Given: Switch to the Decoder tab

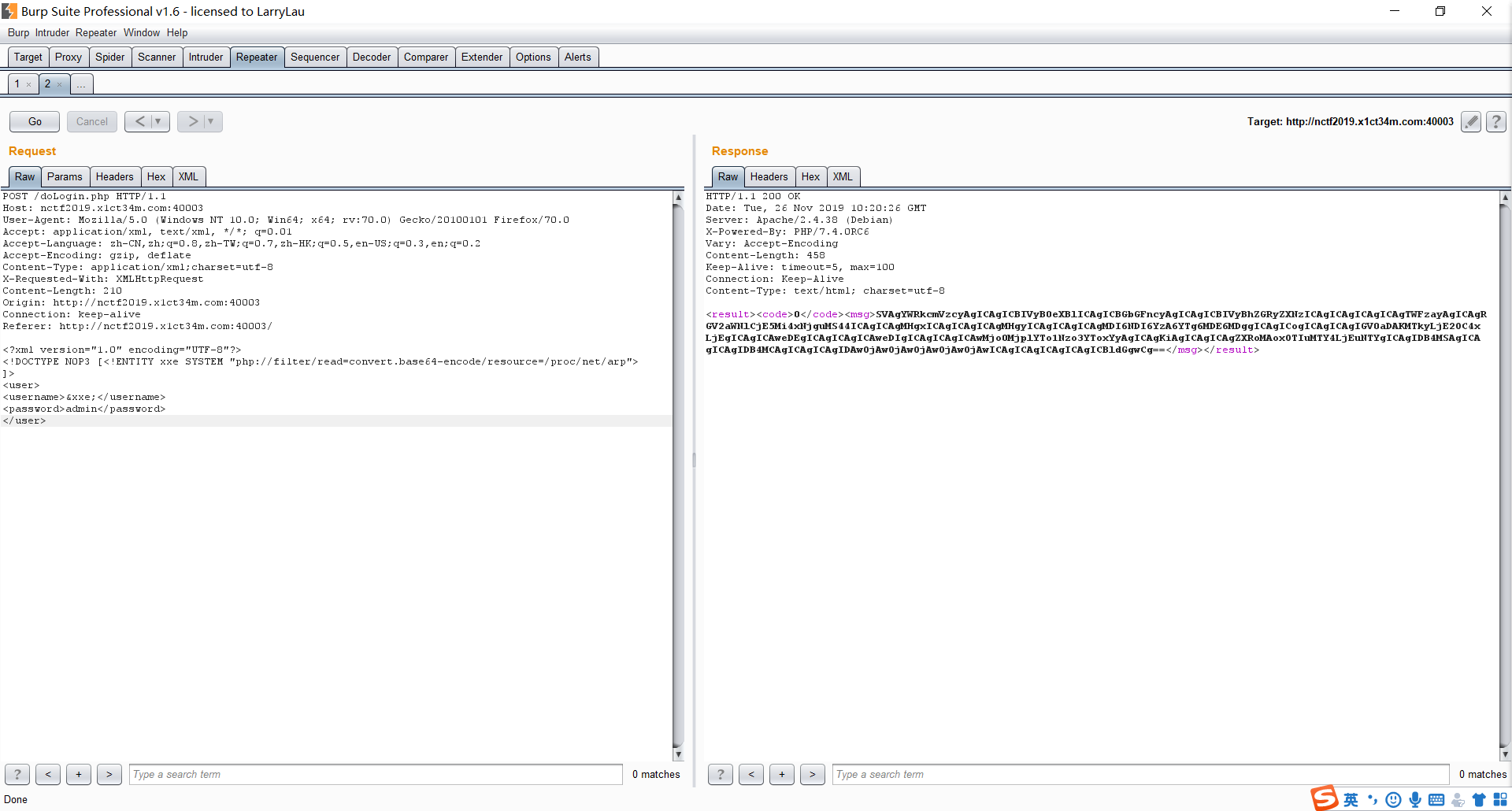Looking at the screenshot, I should [372, 57].
